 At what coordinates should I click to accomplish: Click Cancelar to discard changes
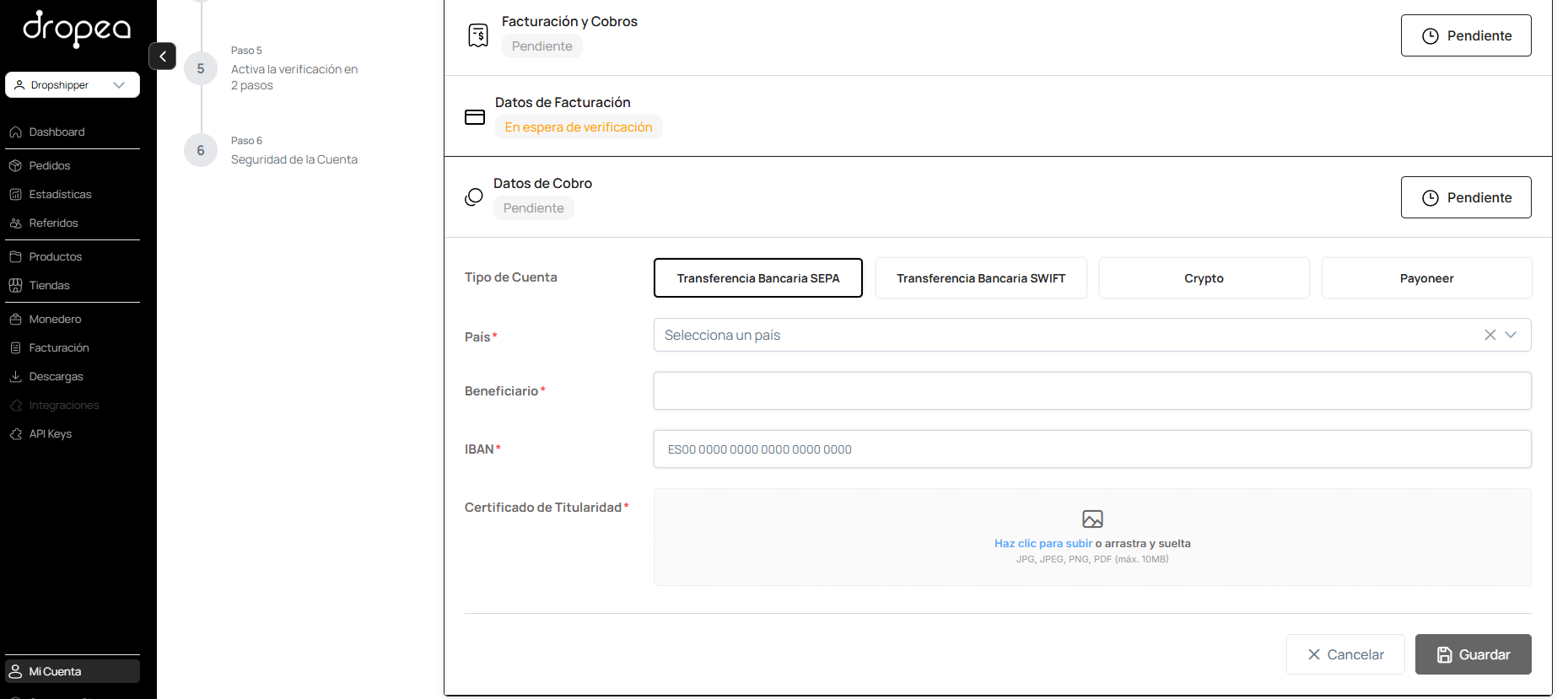(1345, 654)
